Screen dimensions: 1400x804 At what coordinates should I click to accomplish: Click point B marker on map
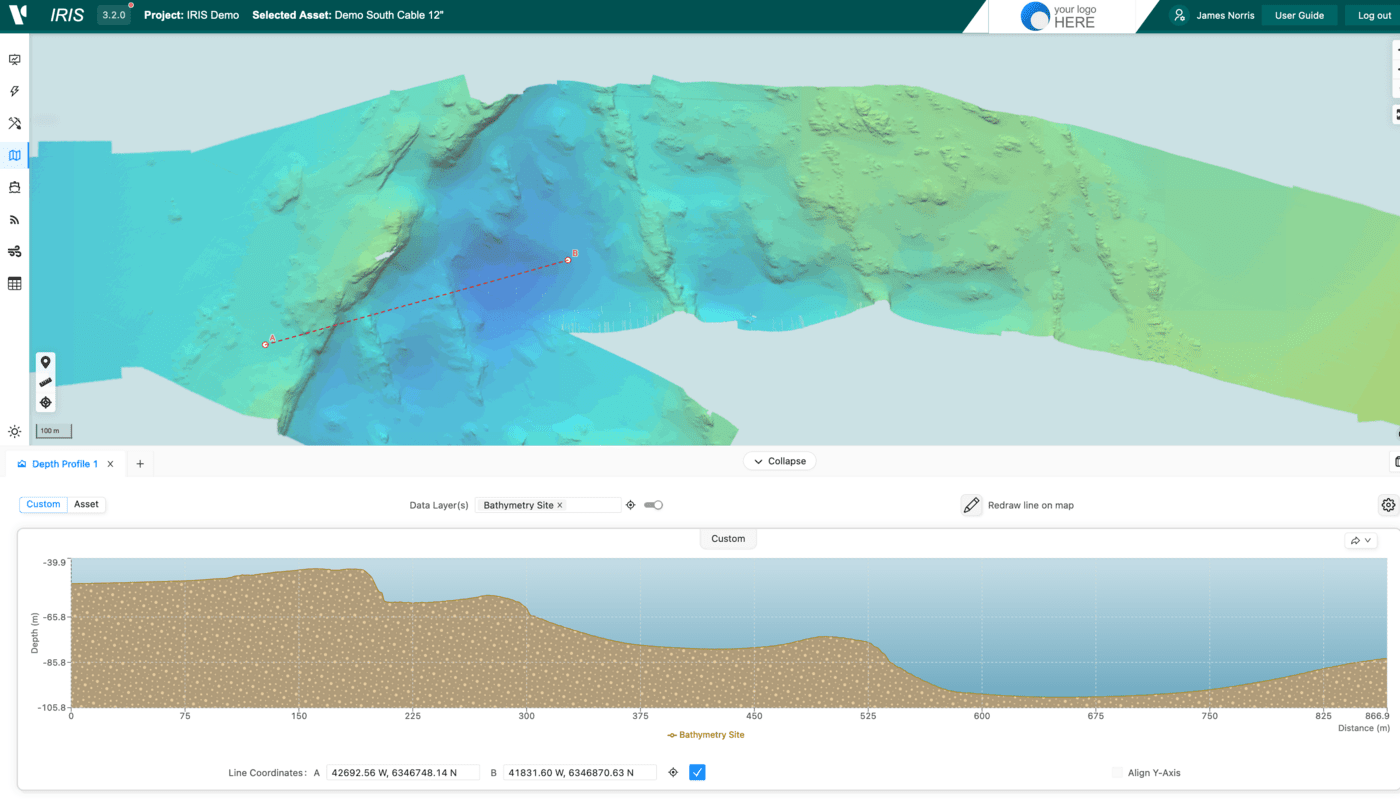568,260
